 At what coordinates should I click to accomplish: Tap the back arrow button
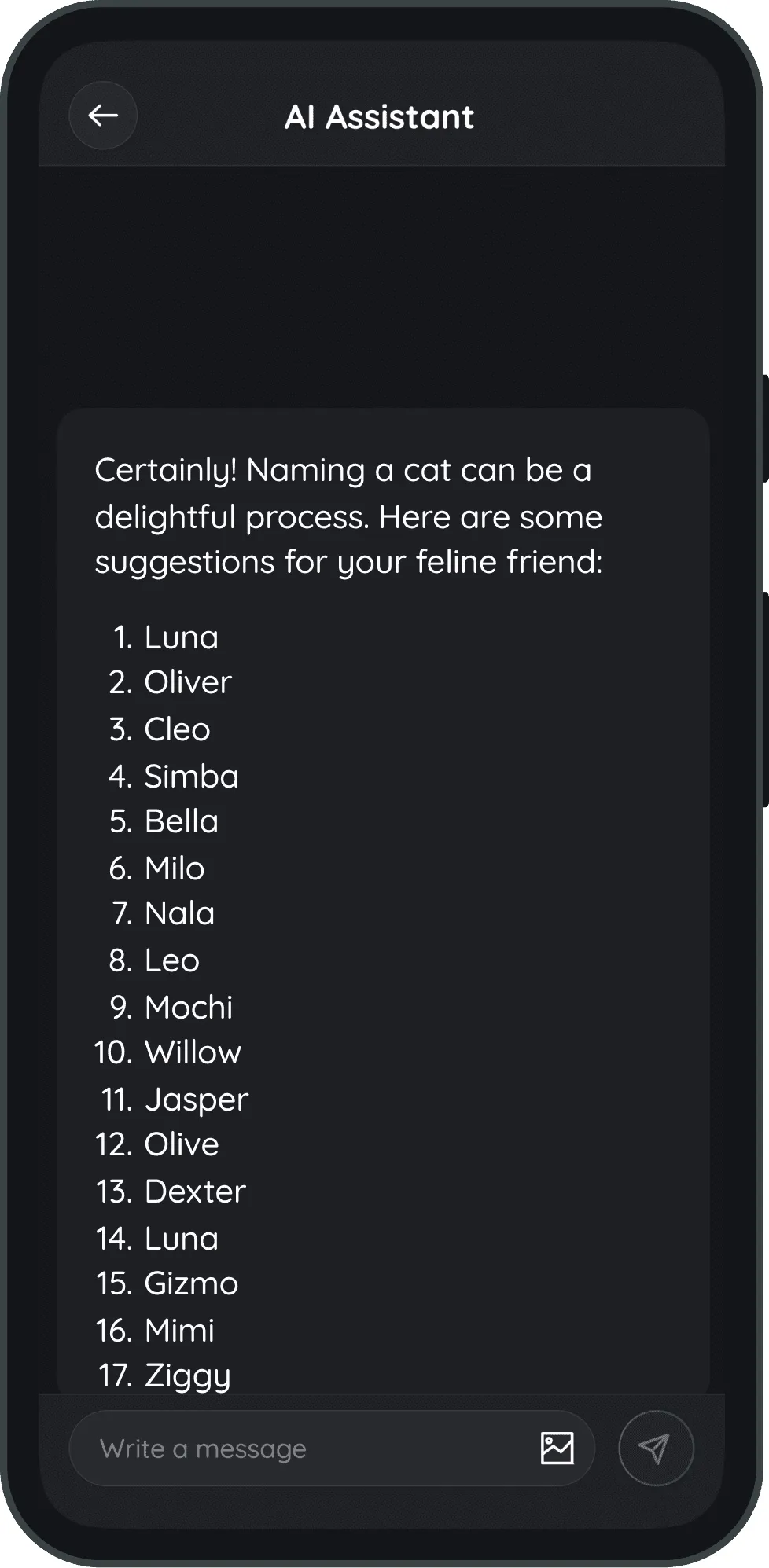click(103, 116)
